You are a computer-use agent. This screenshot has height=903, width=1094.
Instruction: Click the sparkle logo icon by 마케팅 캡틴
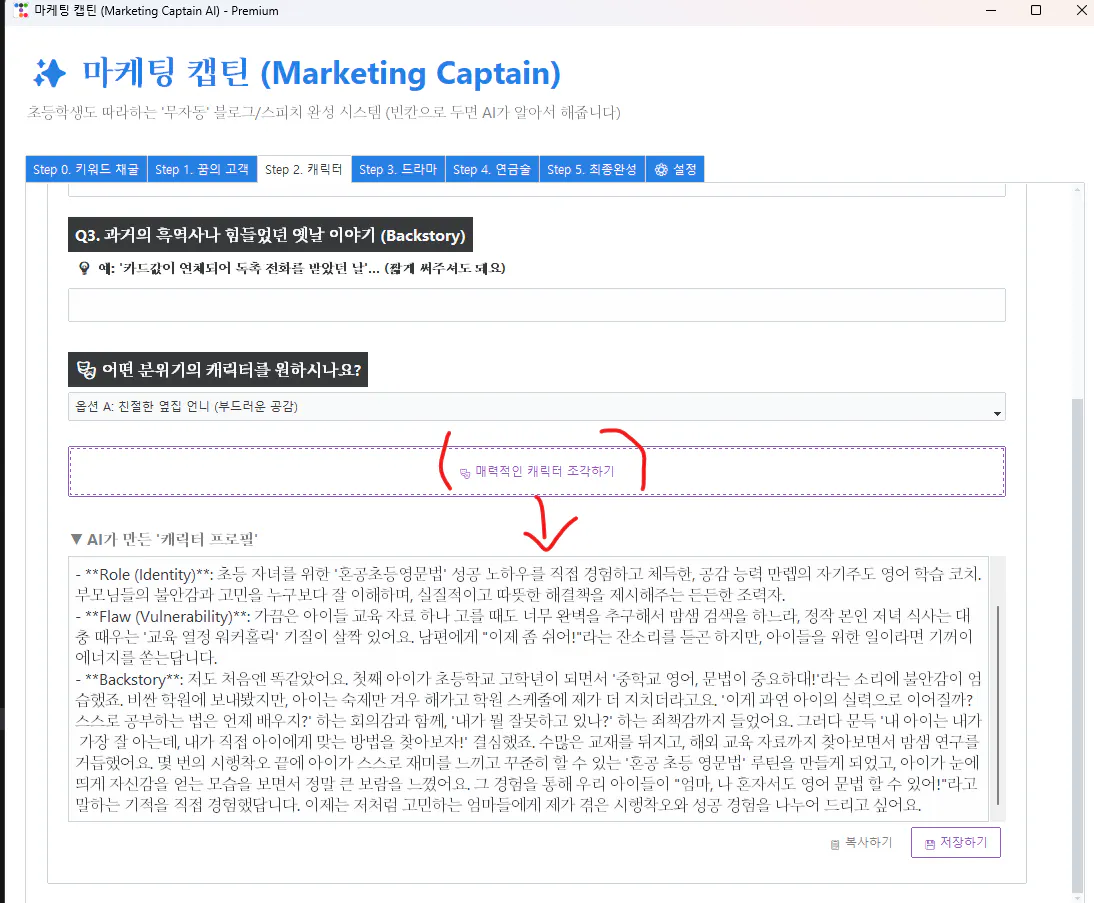pyautogui.click(x=49, y=73)
